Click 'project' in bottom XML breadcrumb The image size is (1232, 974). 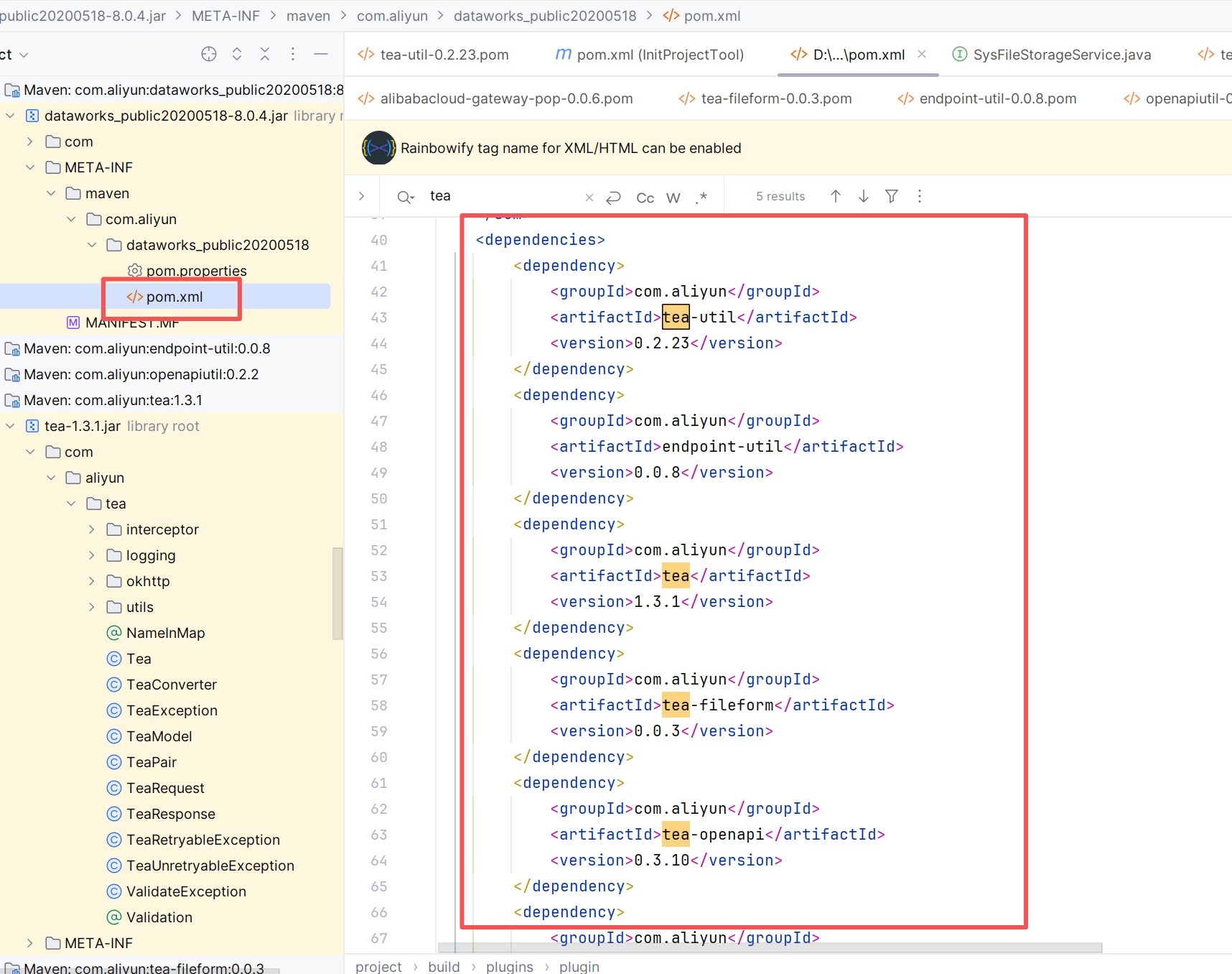click(379, 967)
